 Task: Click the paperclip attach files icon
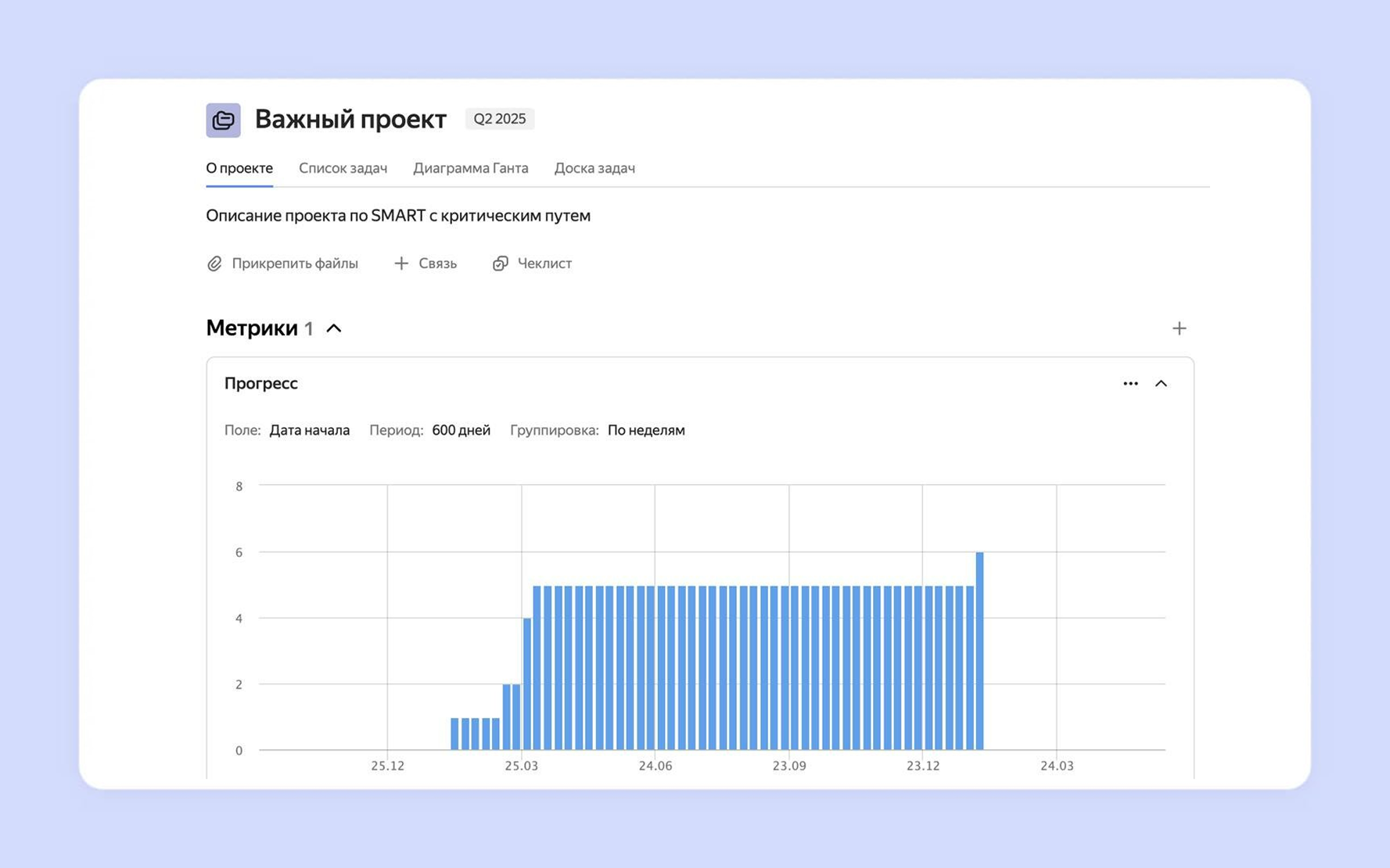(x=214, y=264)
